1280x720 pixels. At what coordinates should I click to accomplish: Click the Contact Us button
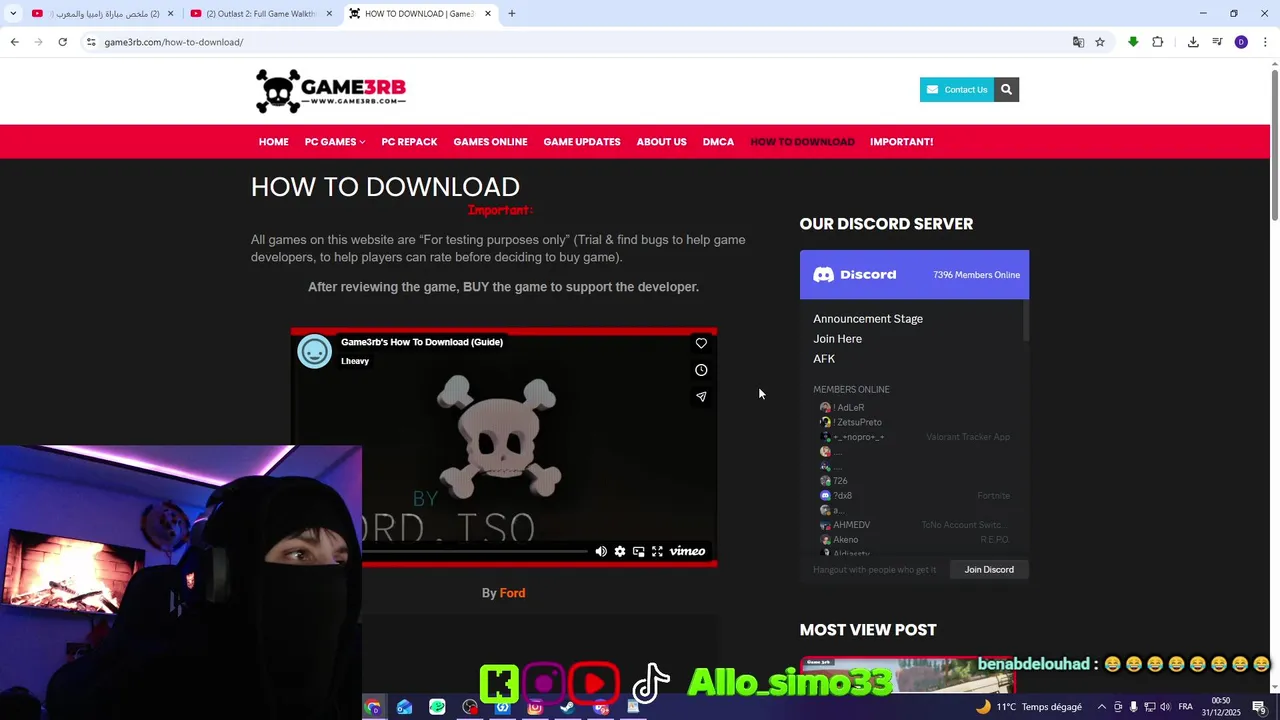956,90
